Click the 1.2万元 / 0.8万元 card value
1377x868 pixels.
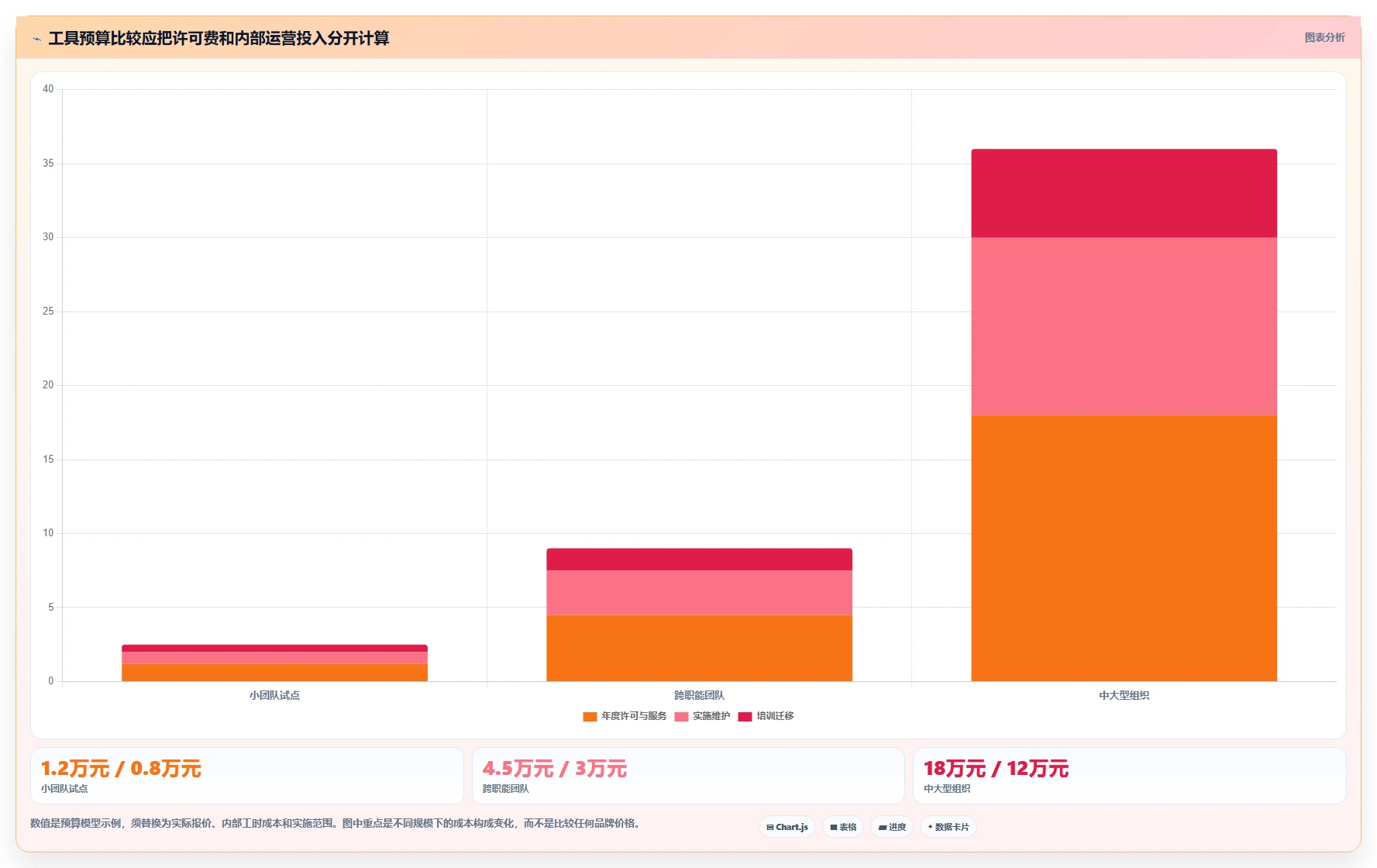[x=121, y=769]
